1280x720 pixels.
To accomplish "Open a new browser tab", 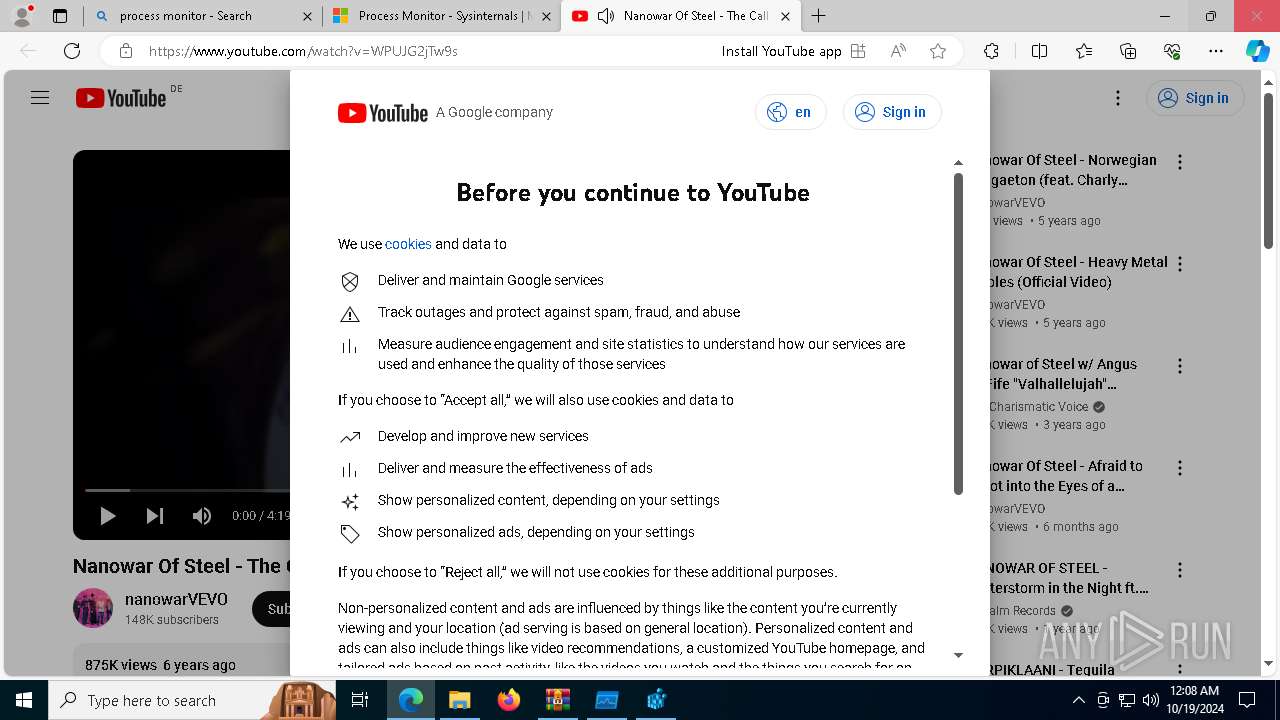I will pos(819,16).
